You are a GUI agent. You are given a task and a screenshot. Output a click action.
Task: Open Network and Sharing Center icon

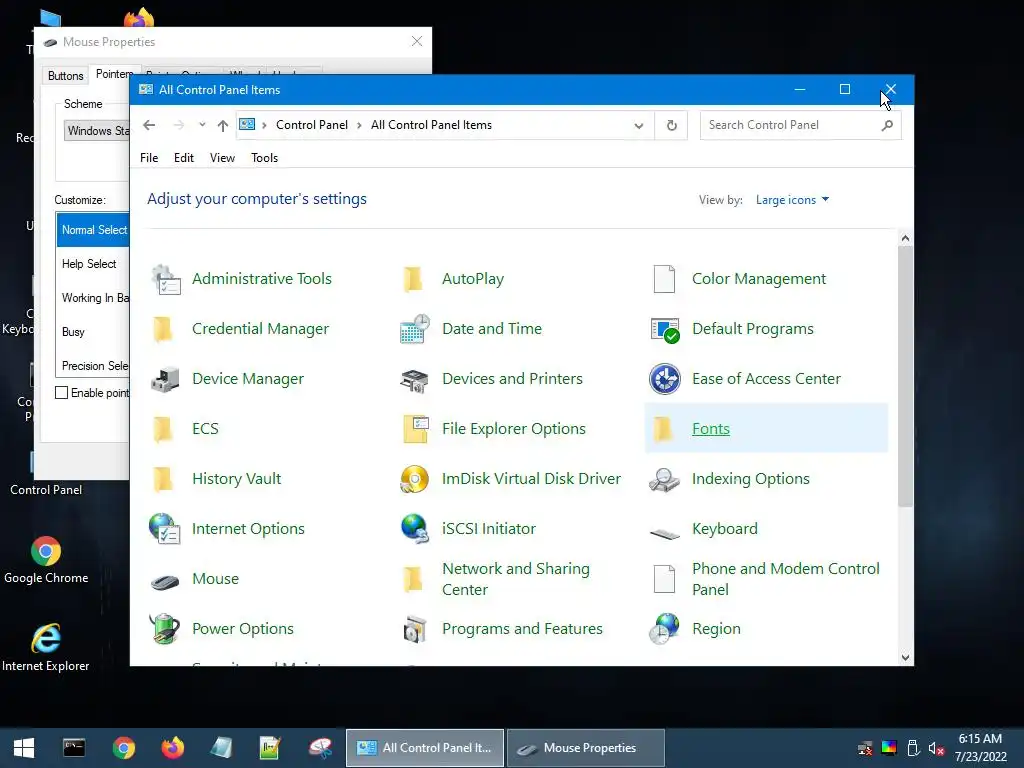click(414, 579)
